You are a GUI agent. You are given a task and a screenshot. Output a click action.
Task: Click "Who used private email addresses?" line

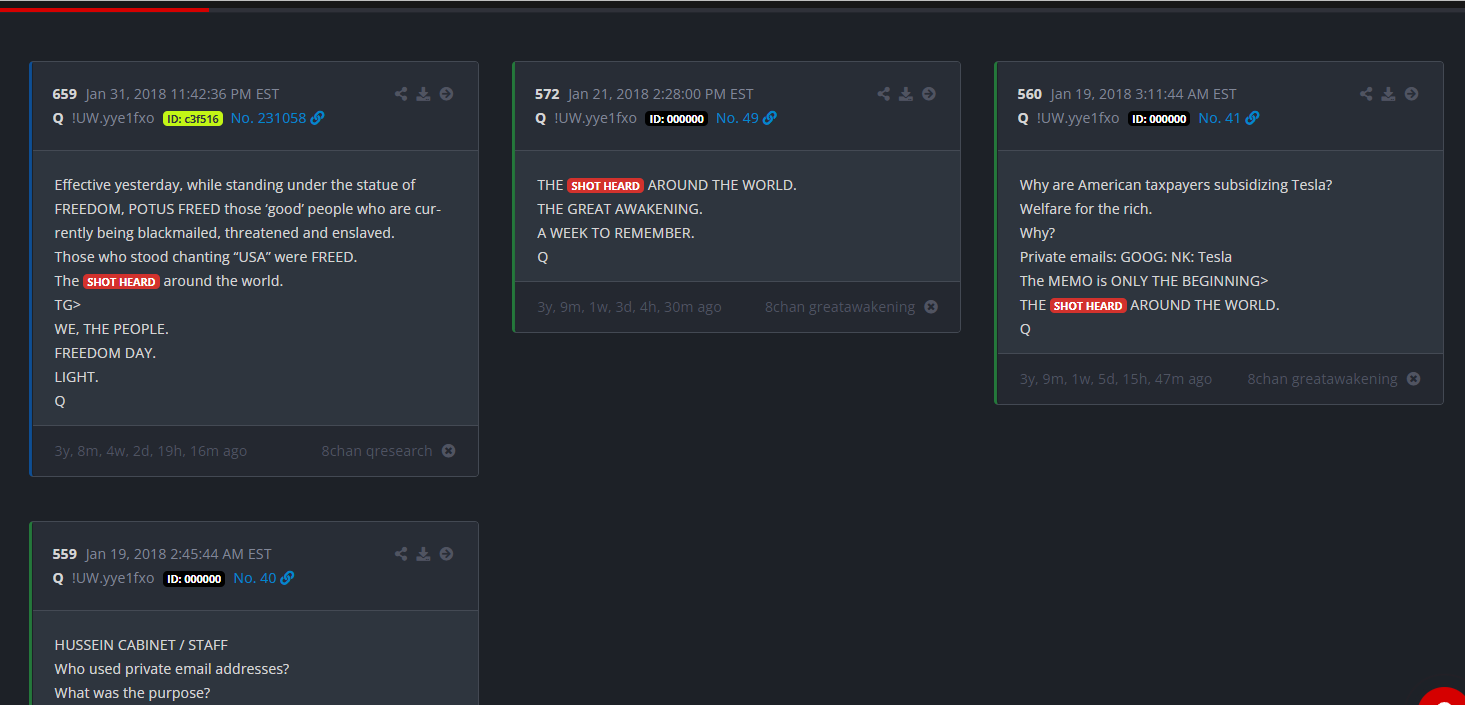click(x=172, y=669)
